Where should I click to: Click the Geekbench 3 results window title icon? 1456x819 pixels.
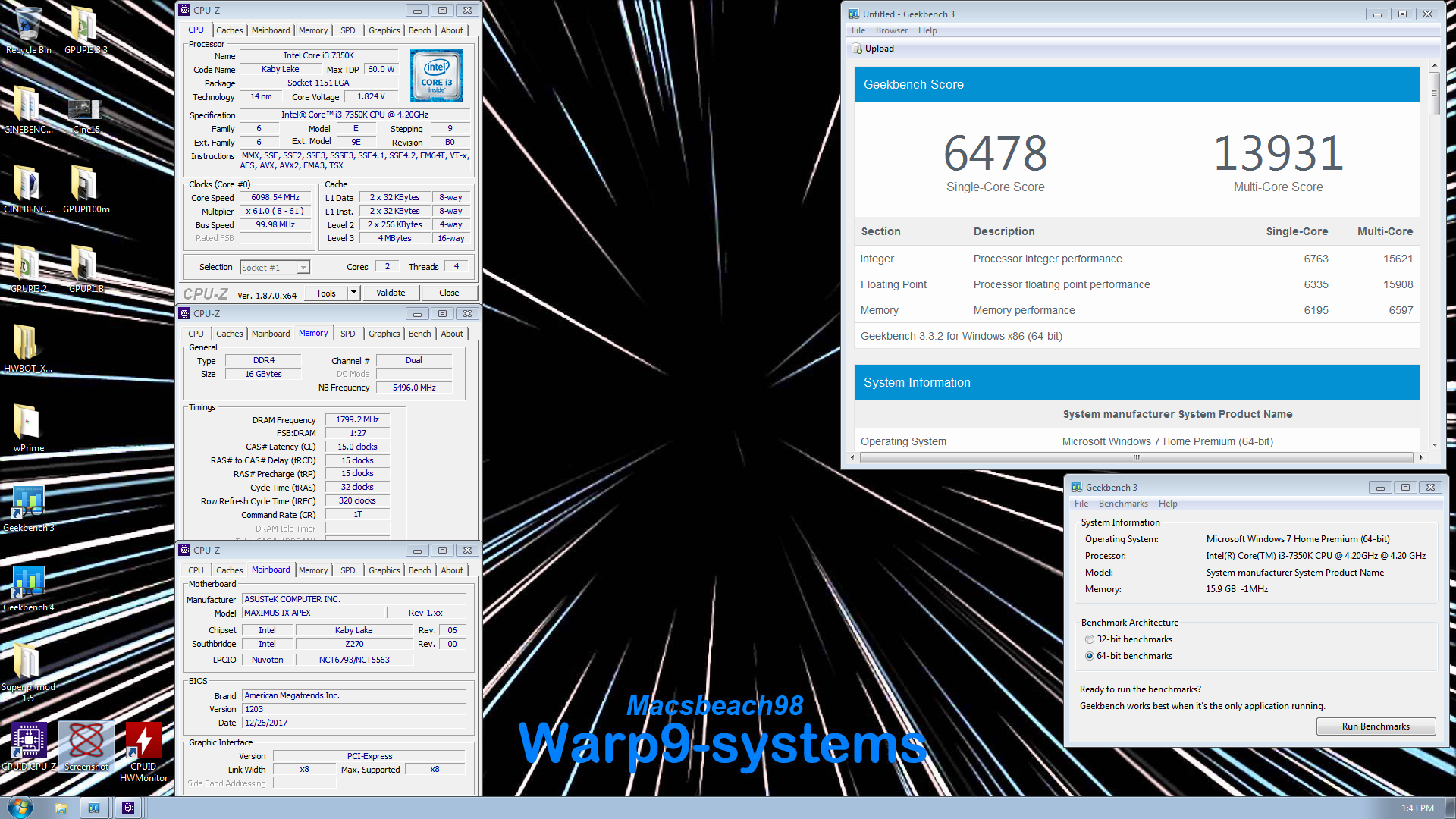coord(854,14)
